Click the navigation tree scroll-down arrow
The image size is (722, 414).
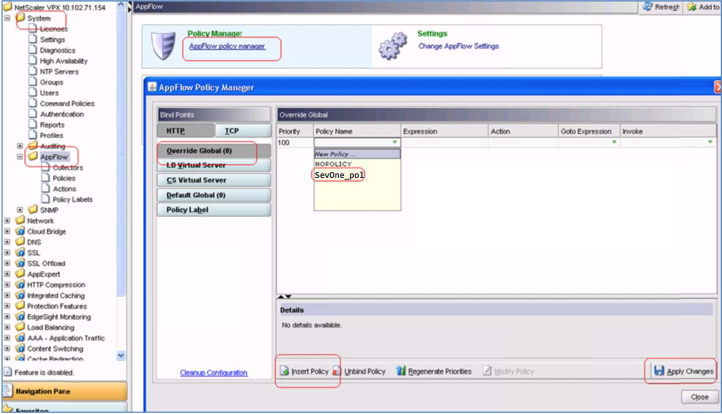(x=121, y=355)
